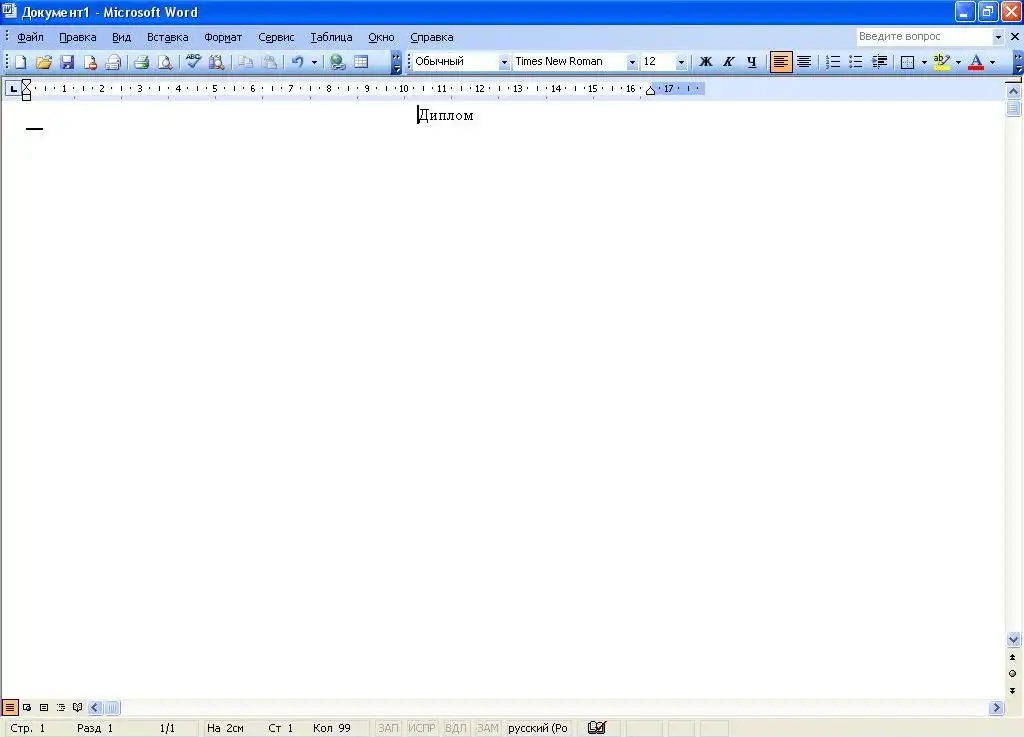Expand the style dropdown showing Обычный

point(504,62)
